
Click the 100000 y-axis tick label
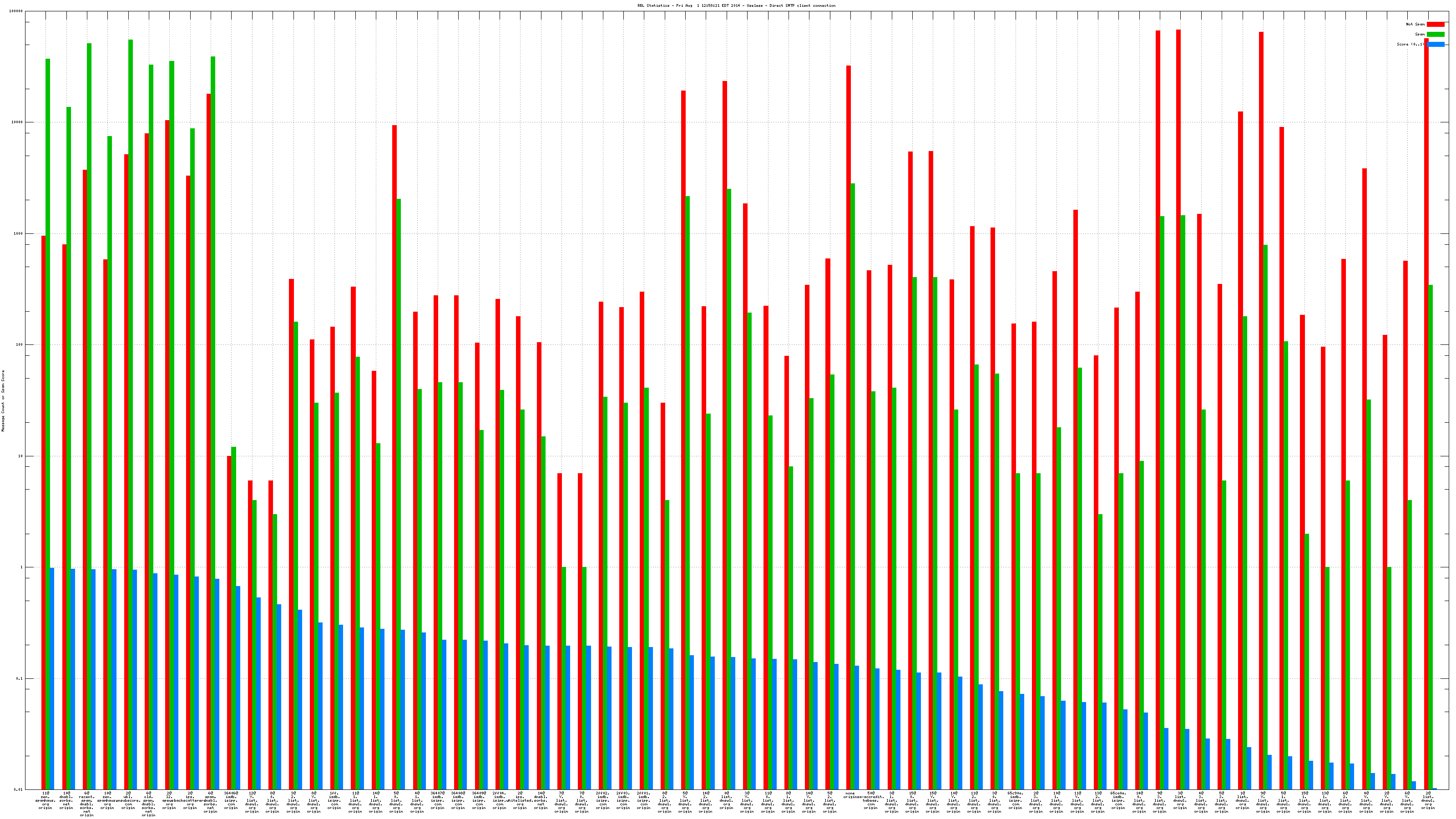(x=16, y=11)
